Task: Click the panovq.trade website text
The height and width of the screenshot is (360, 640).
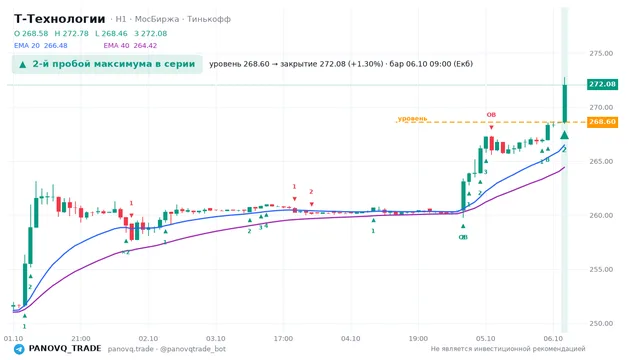Action: point(131,349)
